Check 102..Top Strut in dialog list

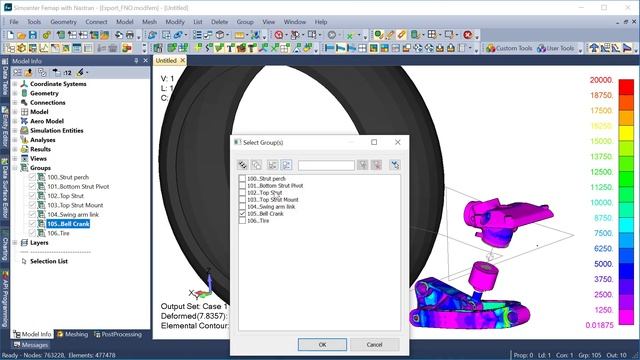click(x=242, y=193)
